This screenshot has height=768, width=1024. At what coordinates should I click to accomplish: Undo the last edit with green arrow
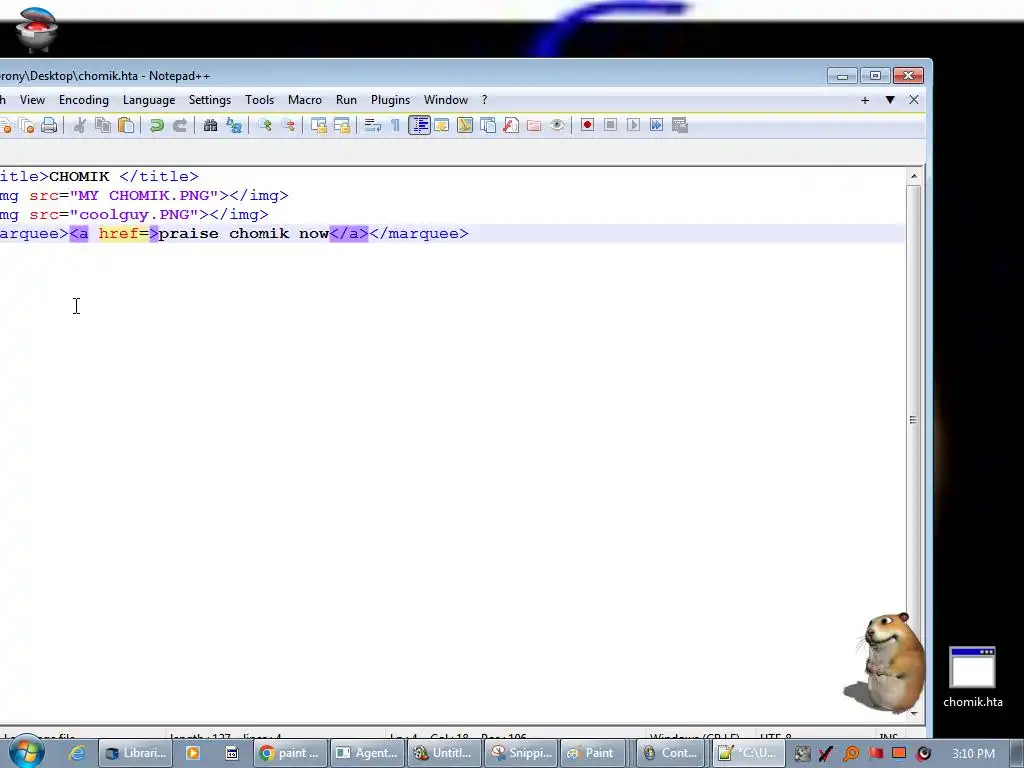pyautogui.click(x=157, y=125)
